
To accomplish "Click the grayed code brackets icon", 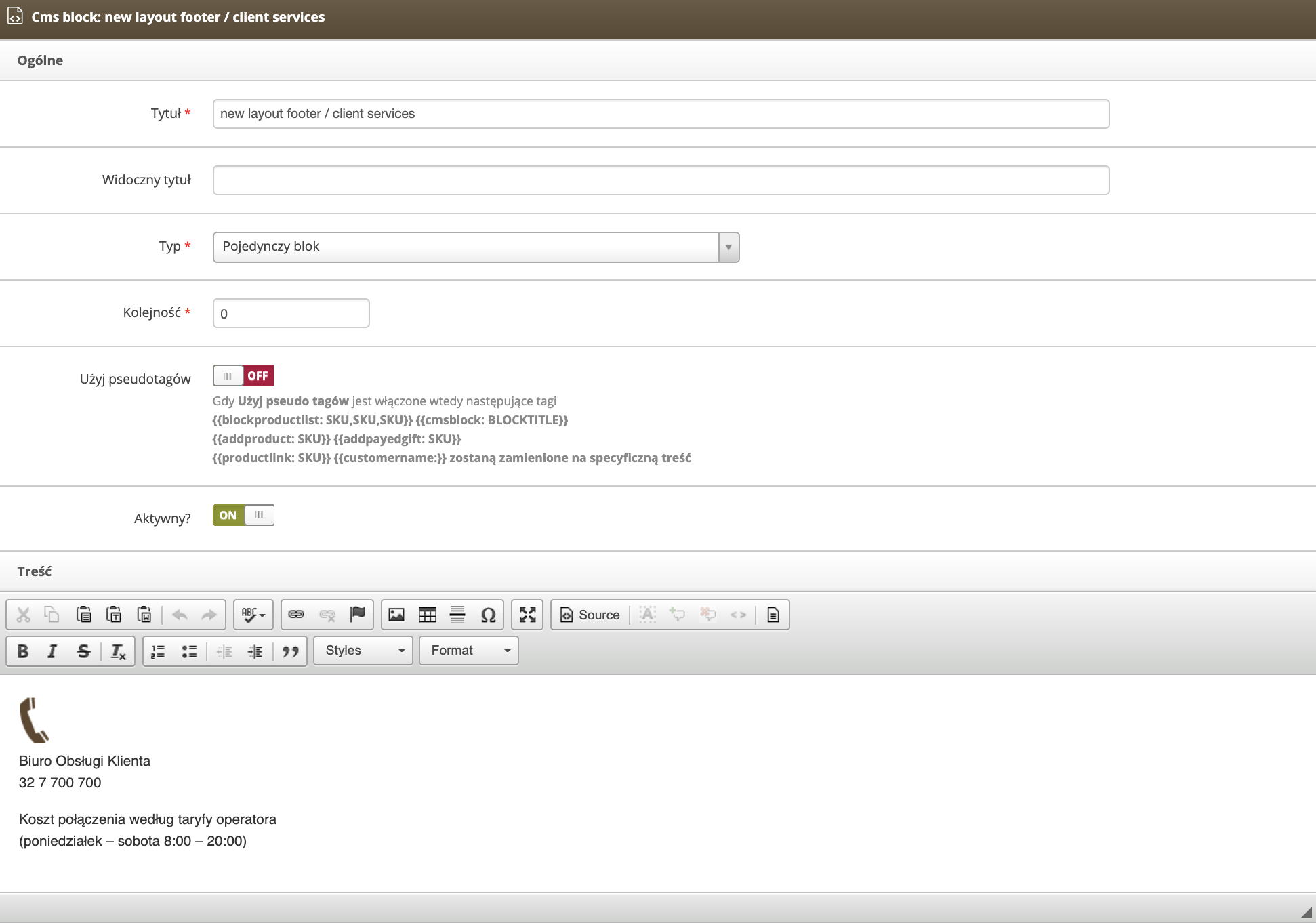I will 738,615.
